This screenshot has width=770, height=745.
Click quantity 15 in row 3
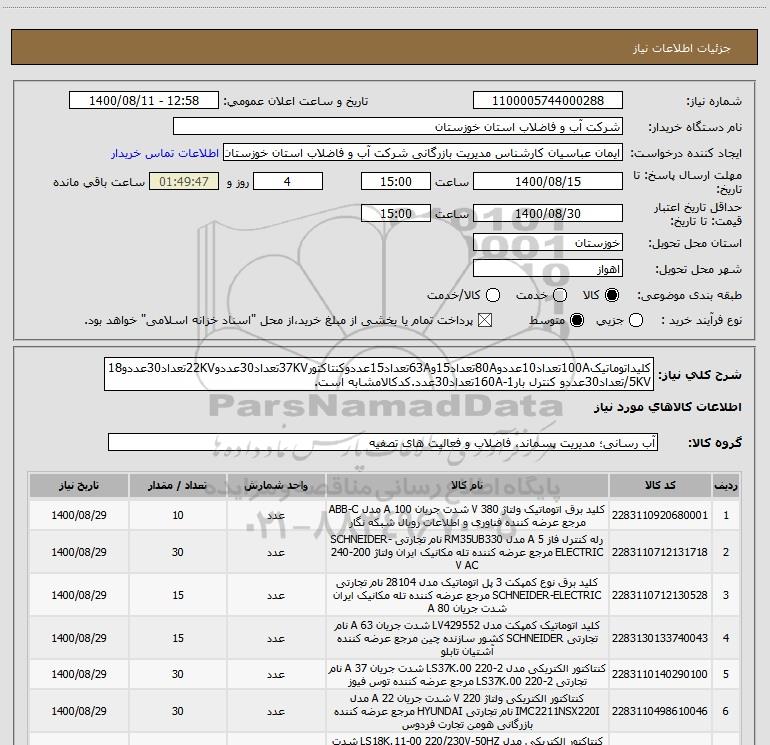178,595
